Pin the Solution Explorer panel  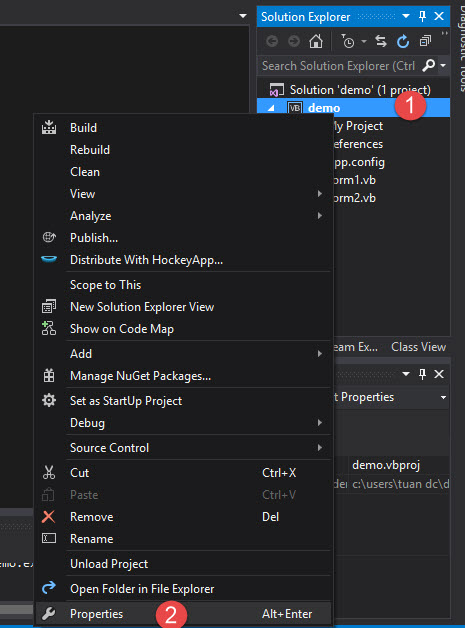coord(422,16)
